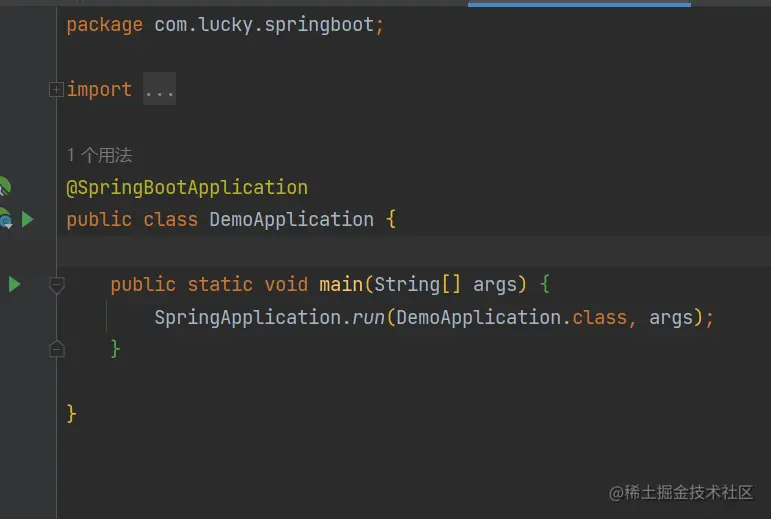Image resolution: width=771 pixels, height=519 pixels.
Task: Click Spring gutter icon beside class declaration
Action: 6,219
